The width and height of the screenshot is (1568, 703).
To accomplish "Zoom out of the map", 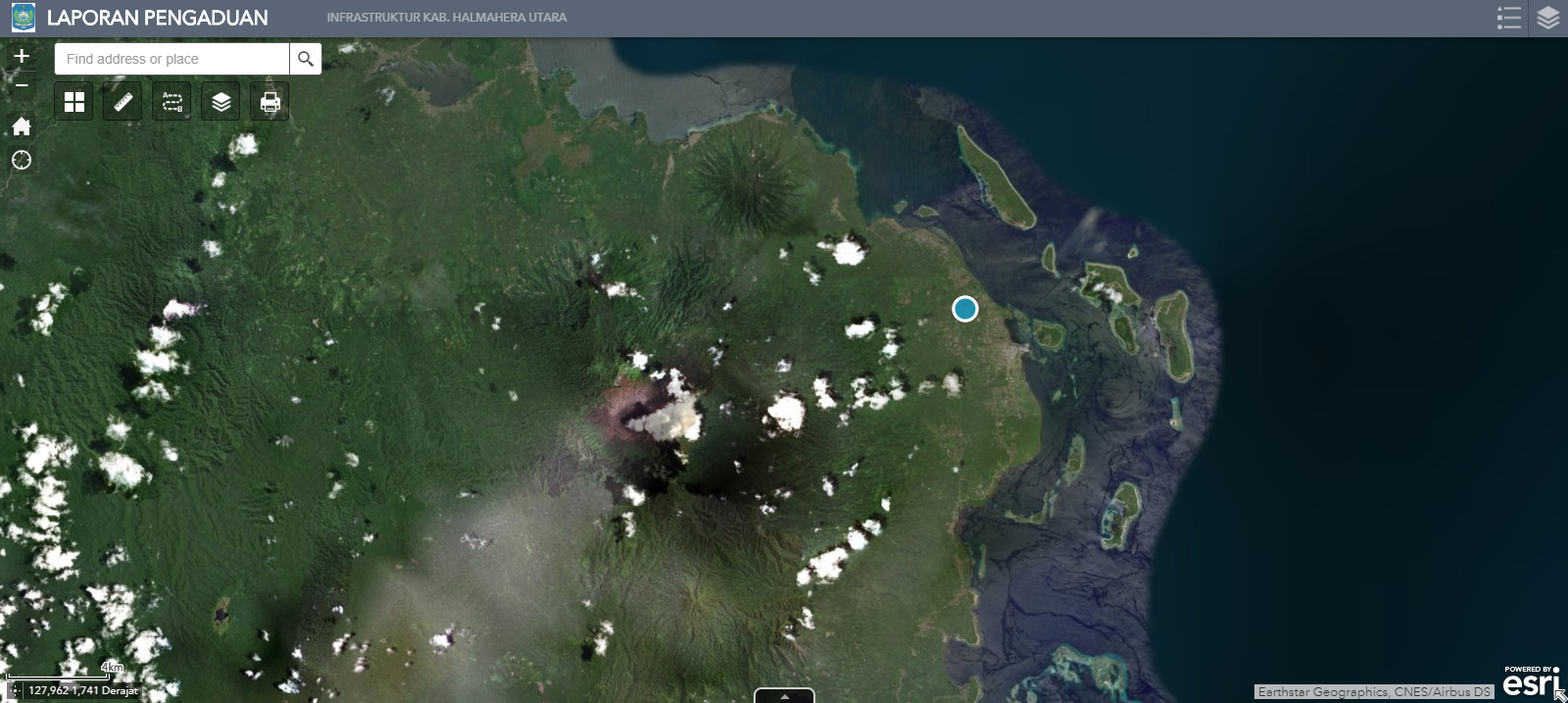I will (22, 84).
